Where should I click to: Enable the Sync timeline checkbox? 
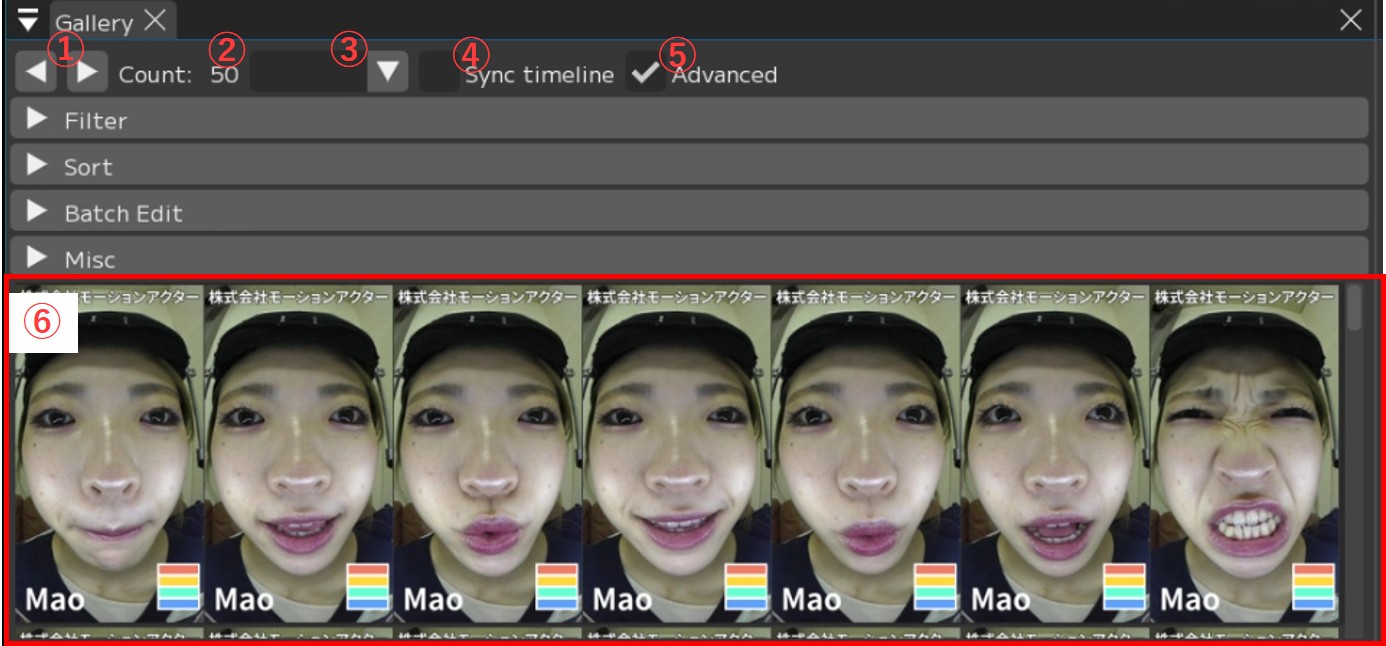point(438,74)
